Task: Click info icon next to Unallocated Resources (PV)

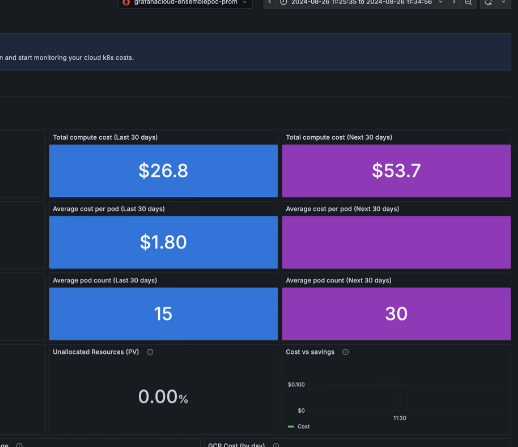Action: [x=150, y=352]
